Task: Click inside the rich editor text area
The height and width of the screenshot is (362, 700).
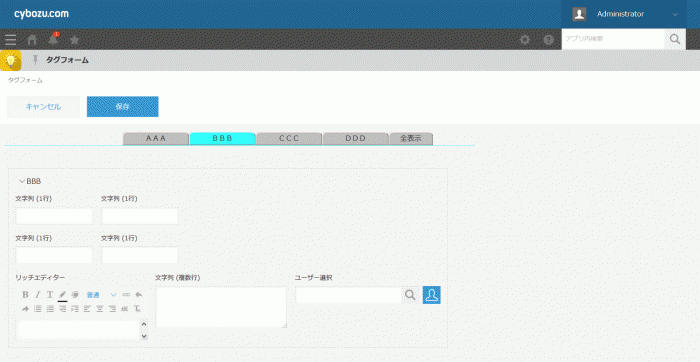Action: pyautogui.click(x=79, y=330)
